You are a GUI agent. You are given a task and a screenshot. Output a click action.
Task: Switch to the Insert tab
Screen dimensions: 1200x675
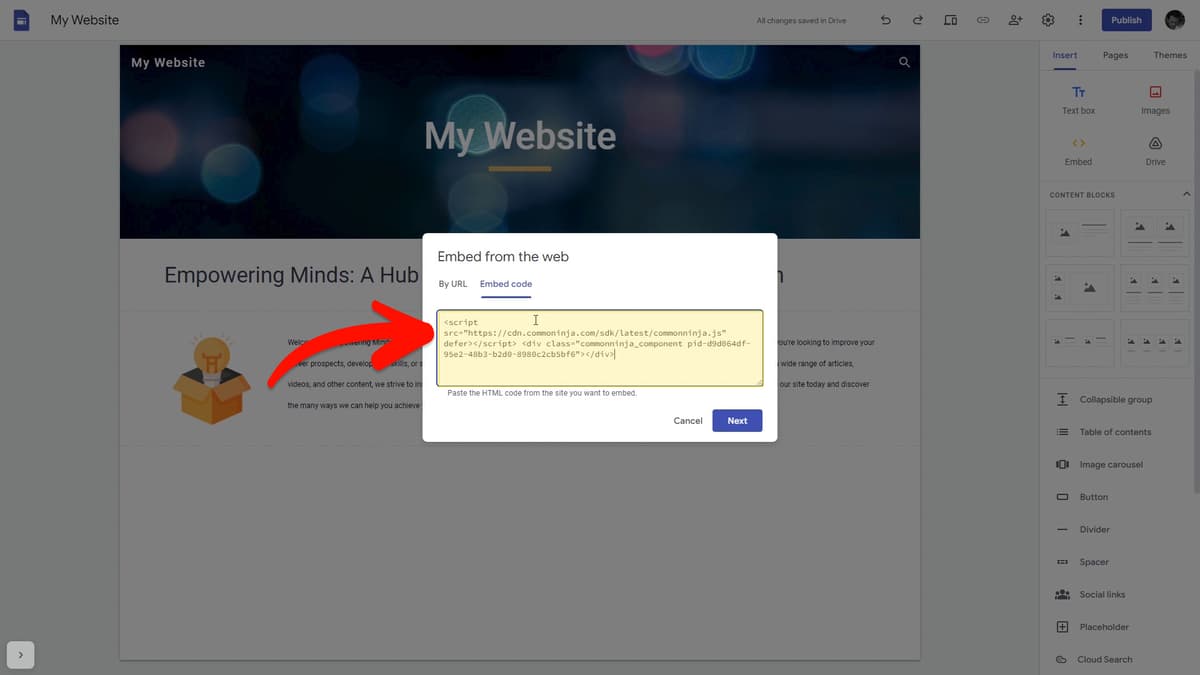click(1065, 55)
